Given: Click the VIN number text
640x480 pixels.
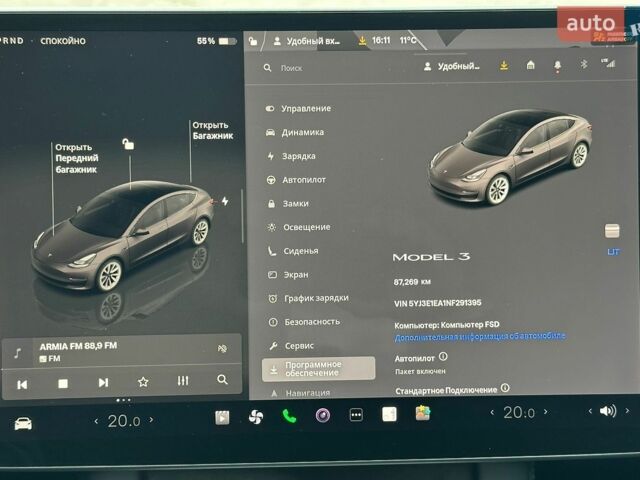Looking at the screenshot, I should click(438, 303).
